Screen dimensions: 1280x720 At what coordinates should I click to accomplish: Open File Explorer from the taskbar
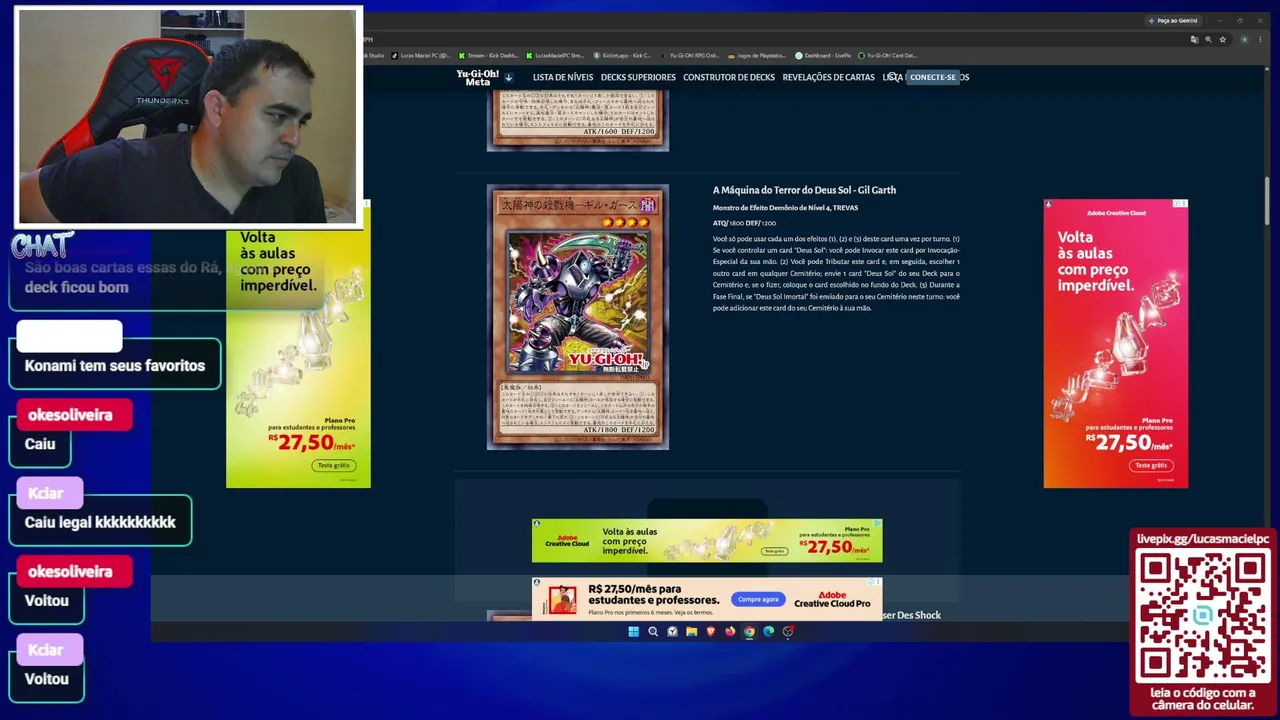[691, 631]
